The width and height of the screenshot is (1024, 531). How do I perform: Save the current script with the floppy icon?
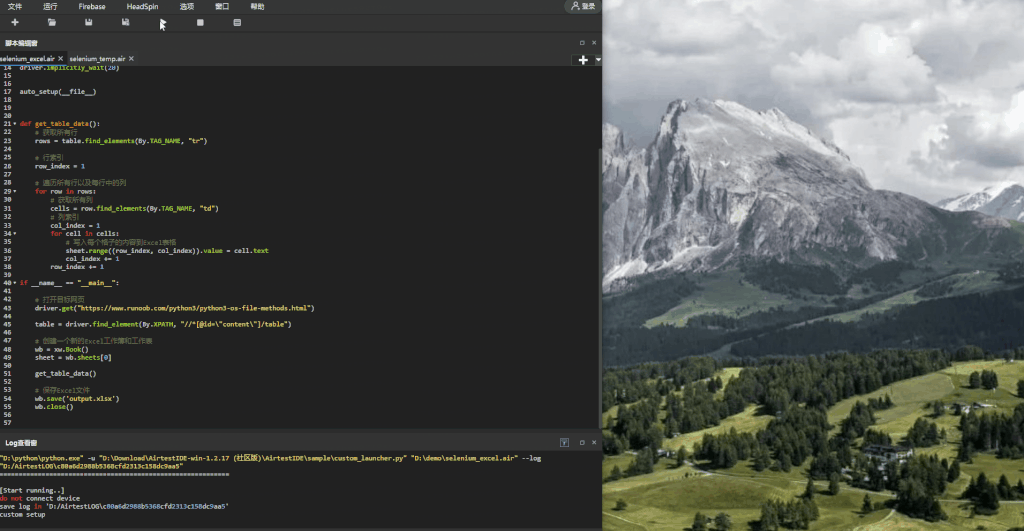(88, 22)
